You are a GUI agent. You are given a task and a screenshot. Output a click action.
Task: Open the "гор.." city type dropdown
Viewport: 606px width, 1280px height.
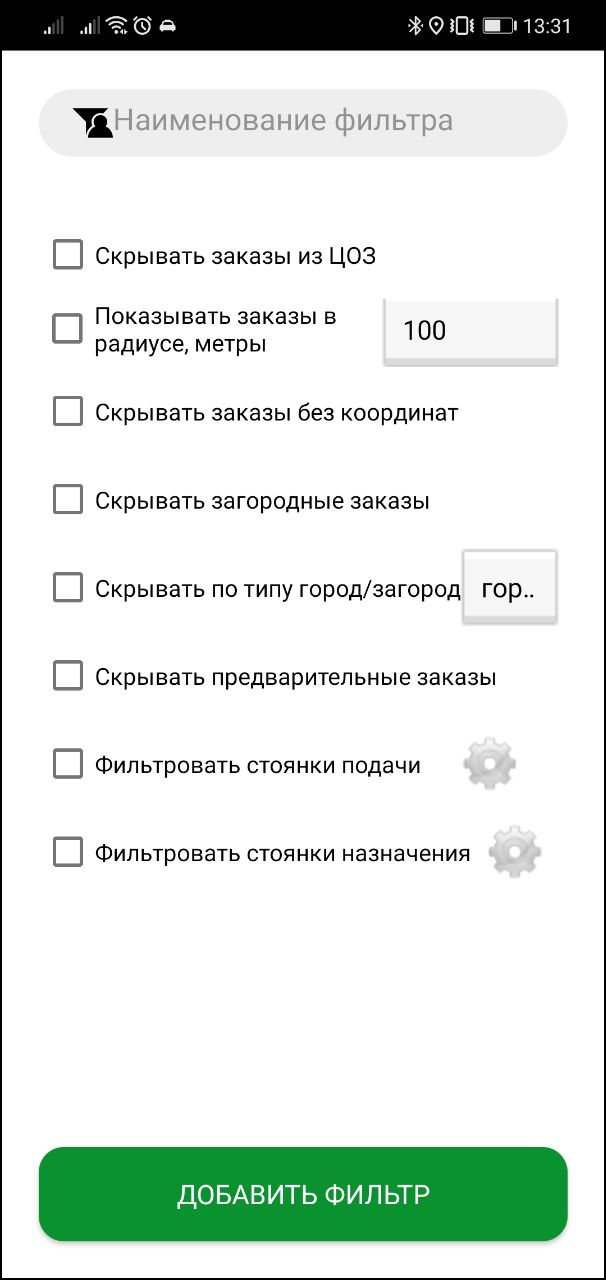509,589
